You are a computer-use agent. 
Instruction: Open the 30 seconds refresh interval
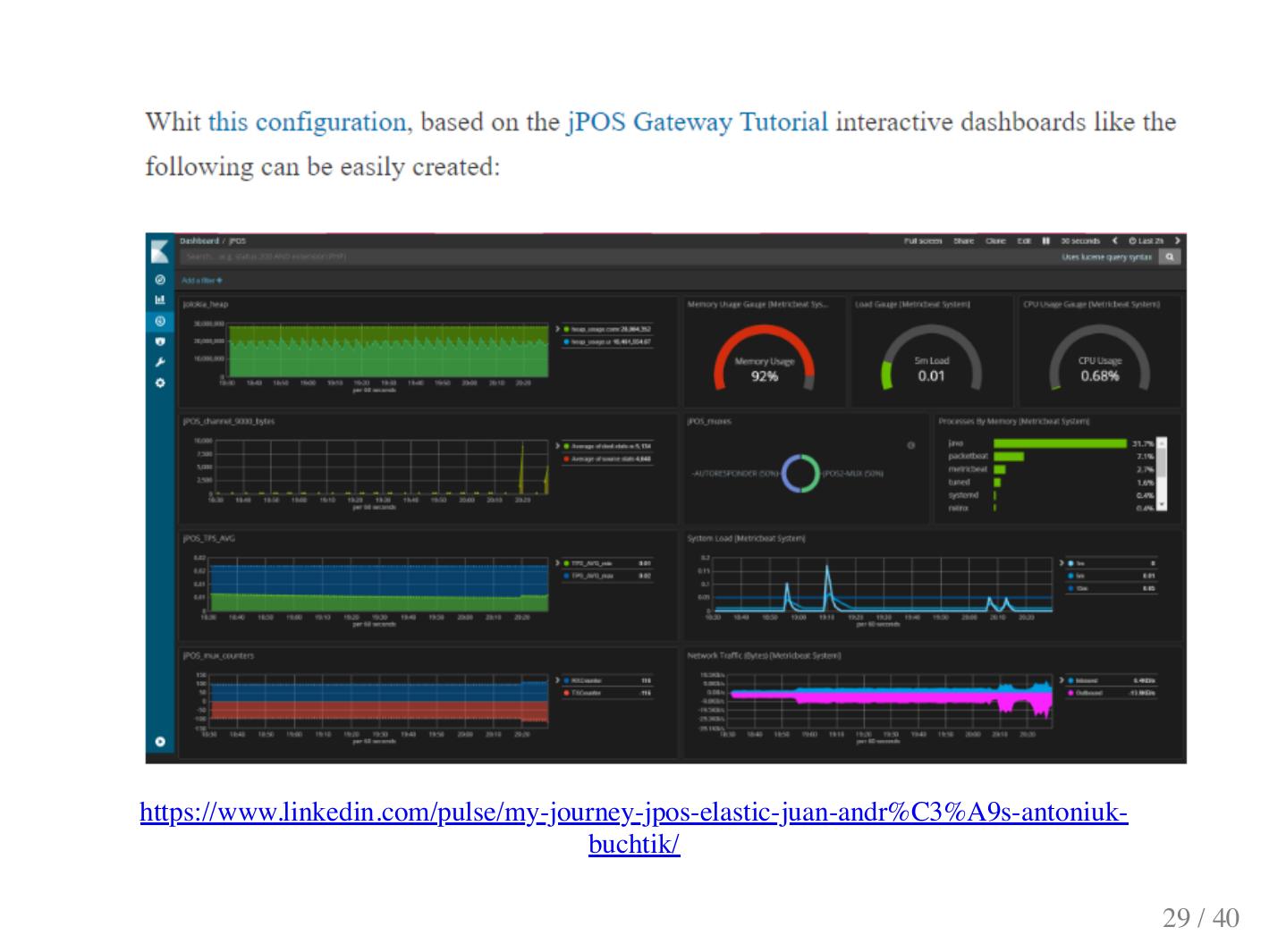coord(1080,240)
